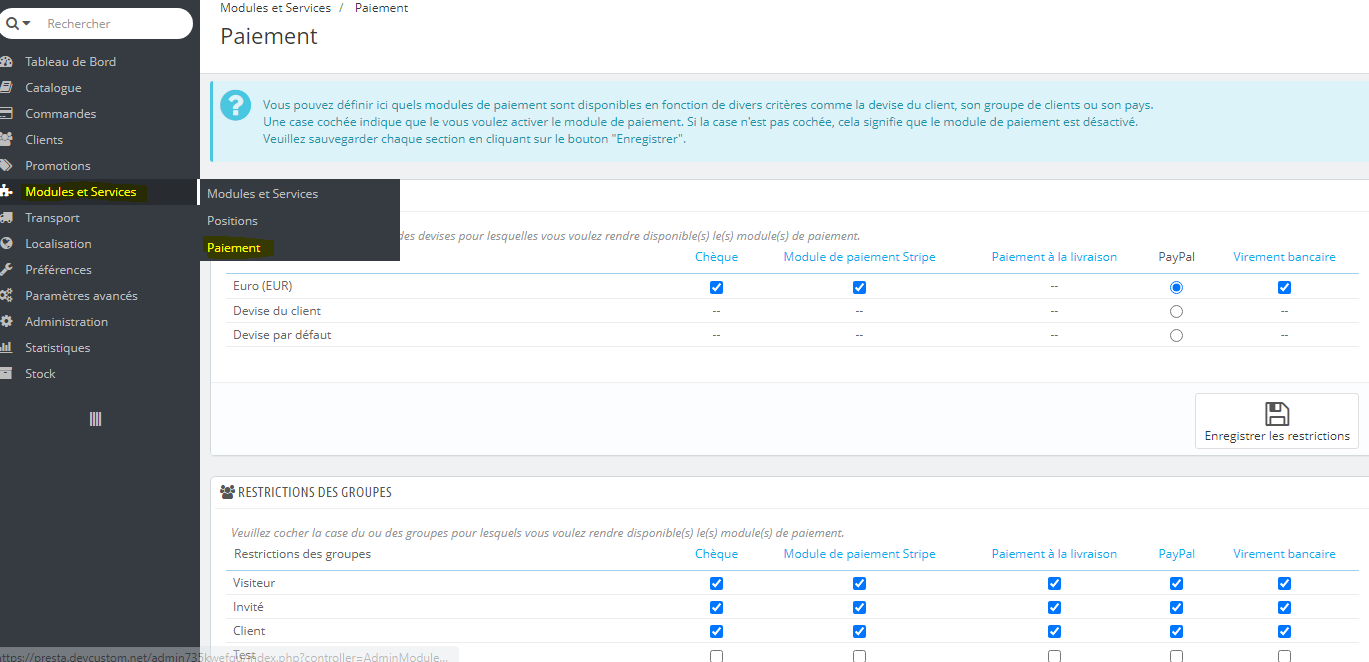Open Transport menu item
Image resolution: width=1369 pixels, height=662 pixels.
(x=52, y=217)
